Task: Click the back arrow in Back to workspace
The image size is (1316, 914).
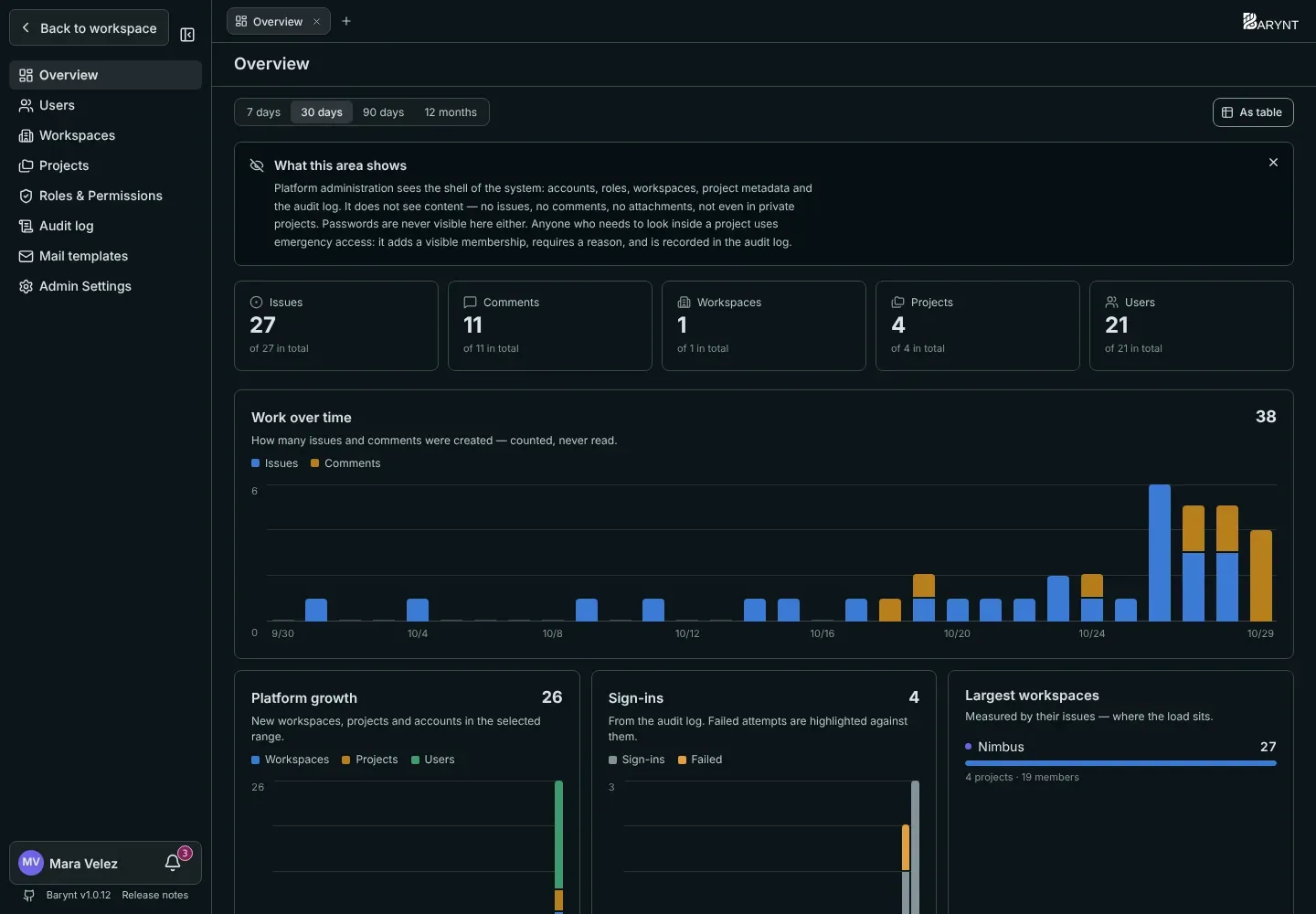Action: [26, 27]
